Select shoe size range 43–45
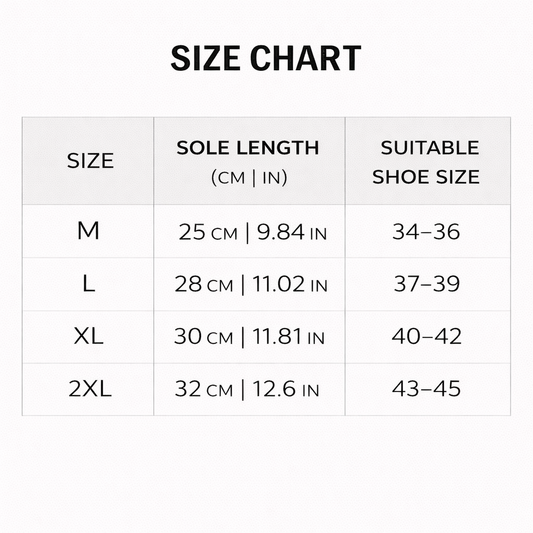The height and width of the screenshot is (533, 533). click(x=426, y=389)
